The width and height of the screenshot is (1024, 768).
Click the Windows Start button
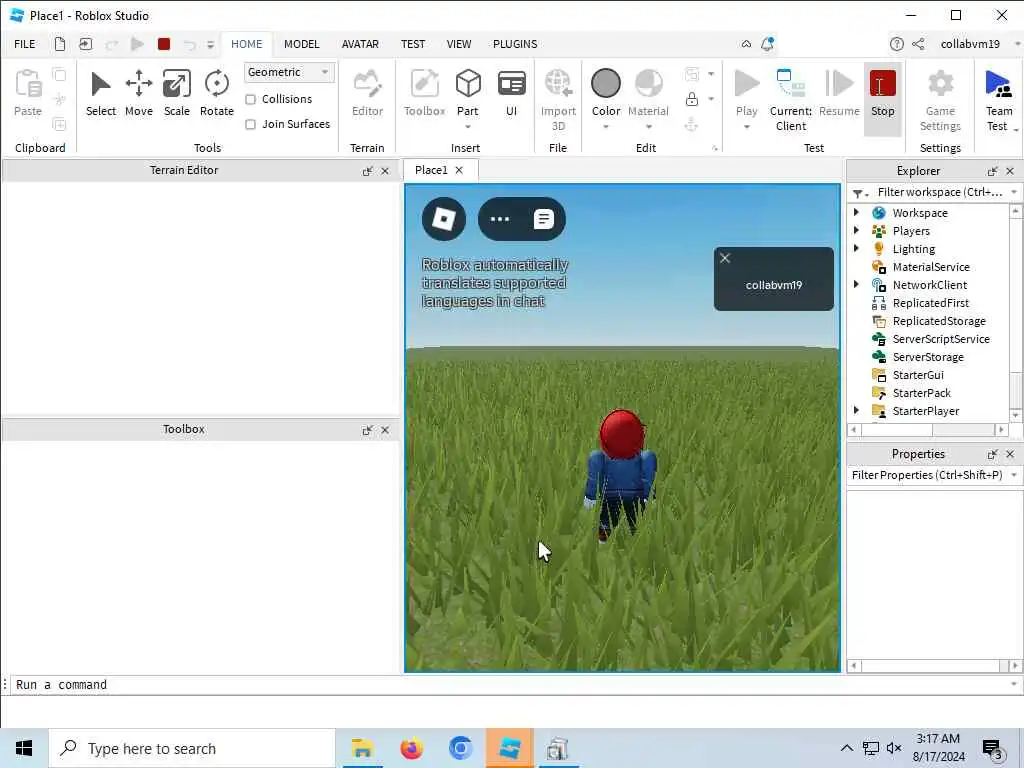24,748
